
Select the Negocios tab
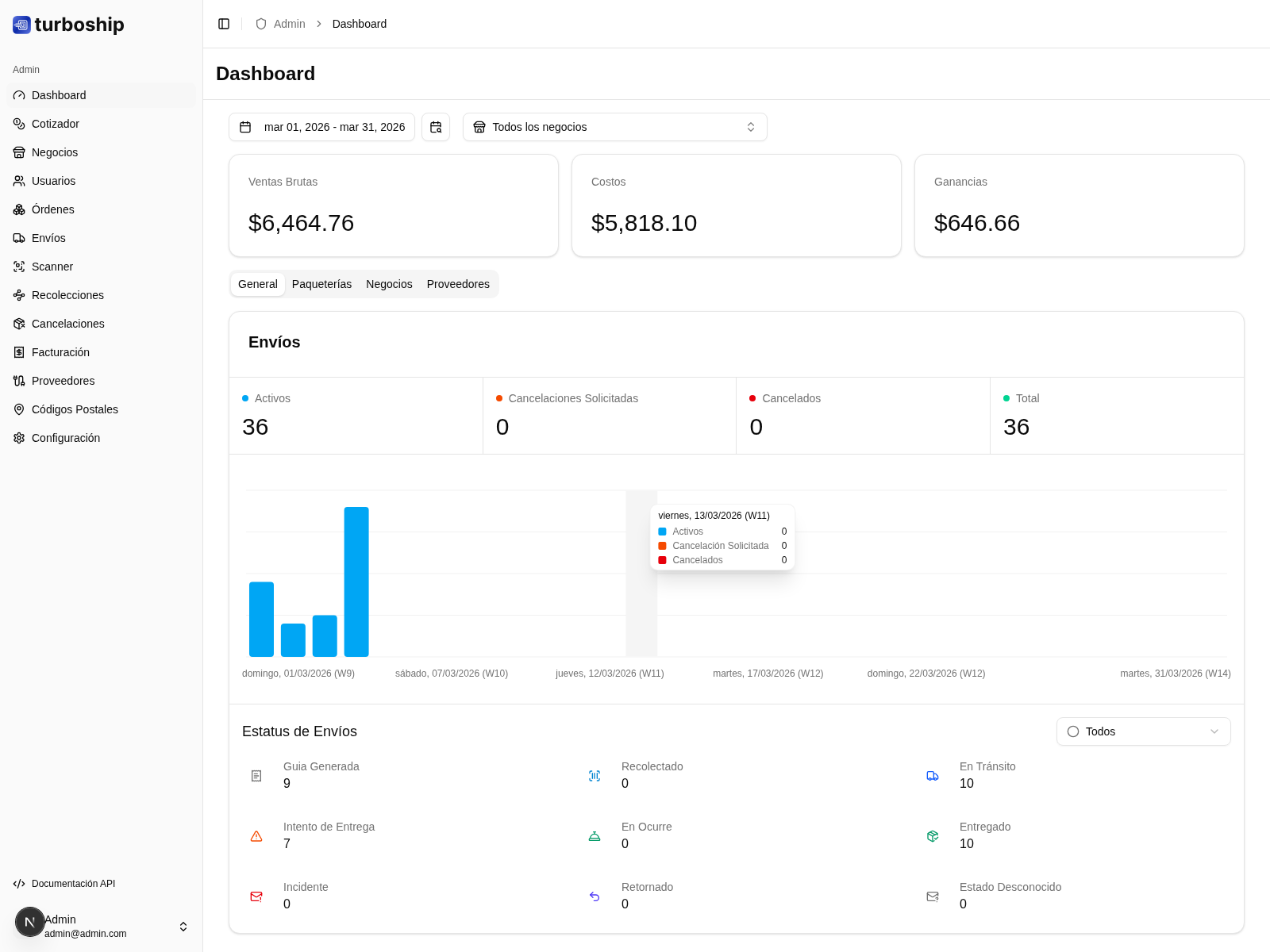tap(389, 284)
